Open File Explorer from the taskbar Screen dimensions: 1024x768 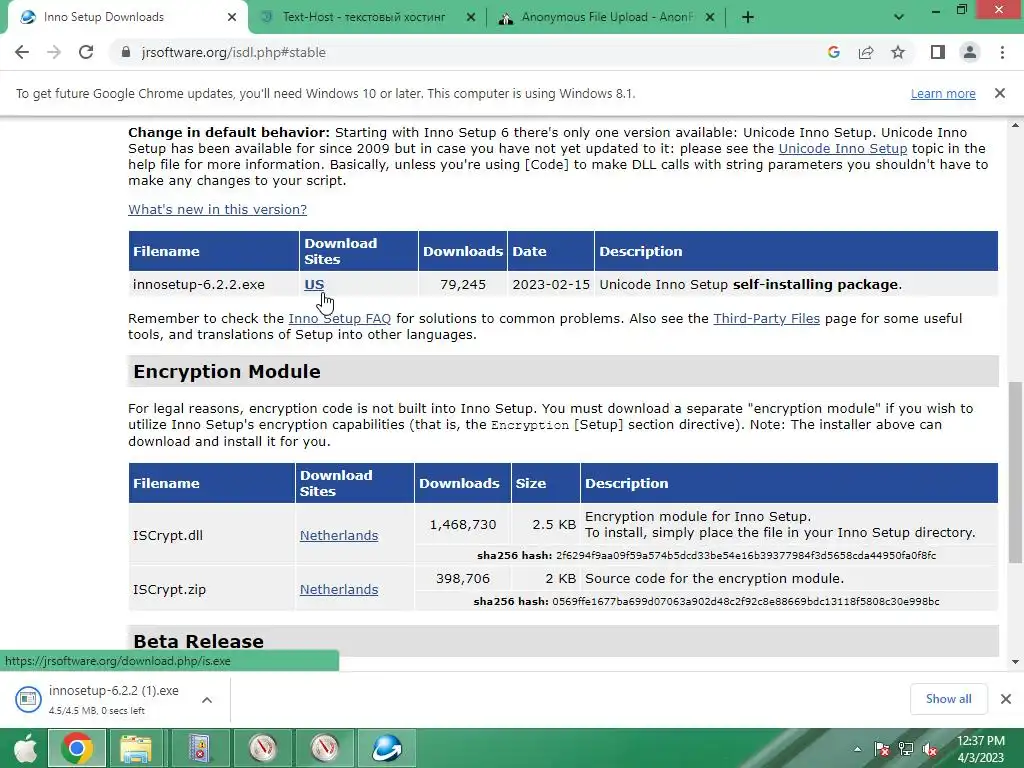(135, 748)
